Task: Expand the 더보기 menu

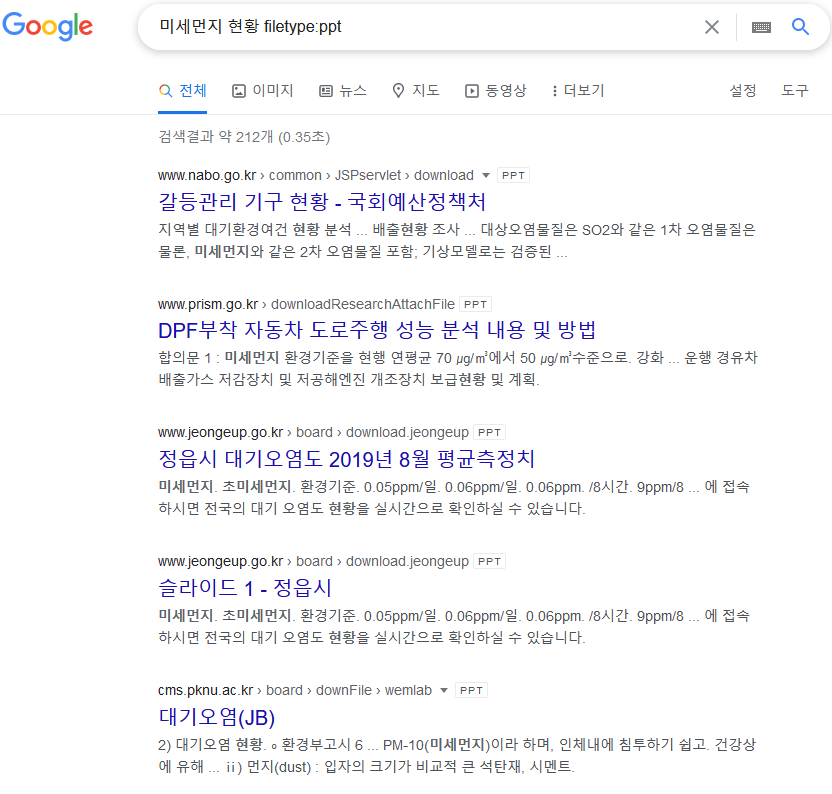Action: (578, 91)
